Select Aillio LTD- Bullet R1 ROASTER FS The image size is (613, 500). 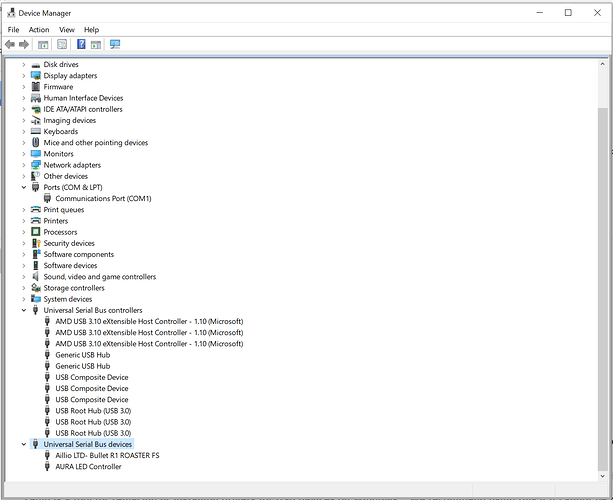click(107, 455)
